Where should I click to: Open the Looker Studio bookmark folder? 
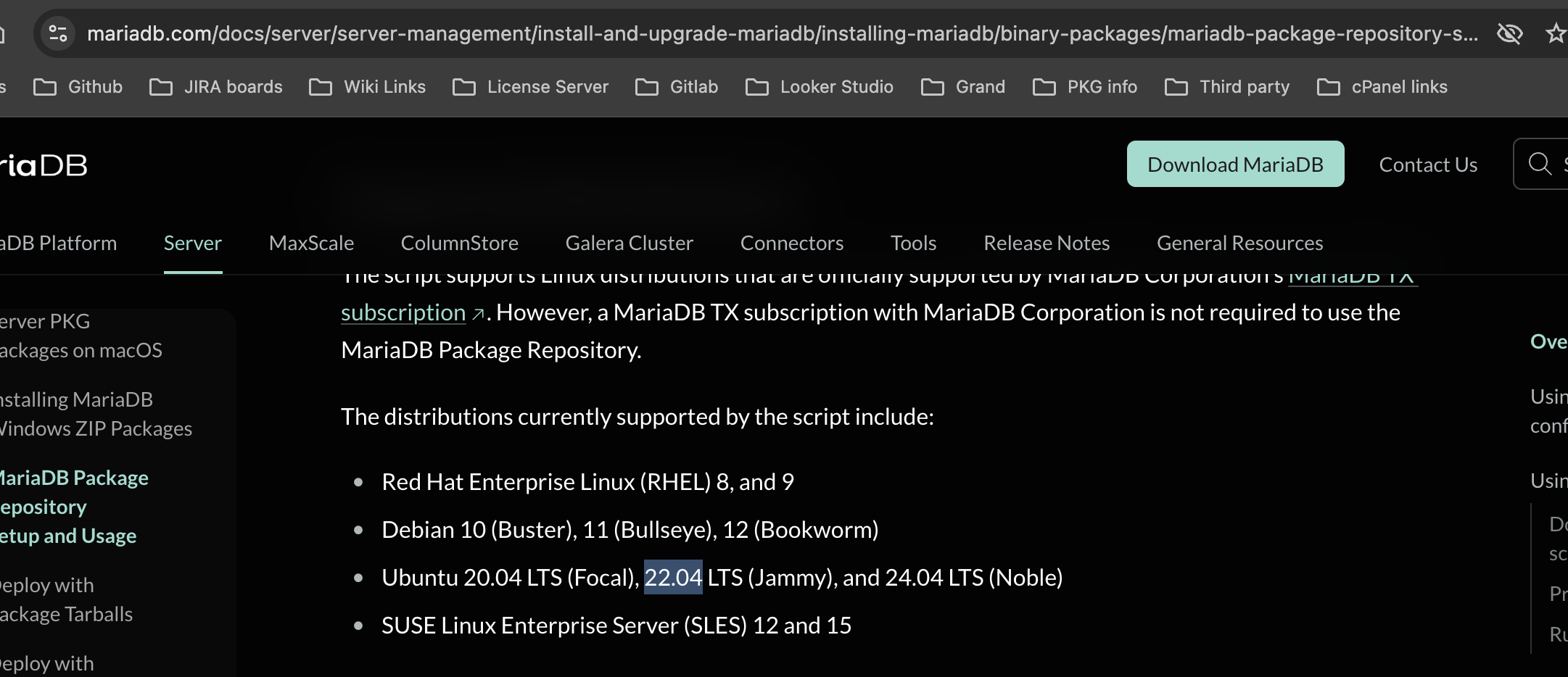point(820,87)
